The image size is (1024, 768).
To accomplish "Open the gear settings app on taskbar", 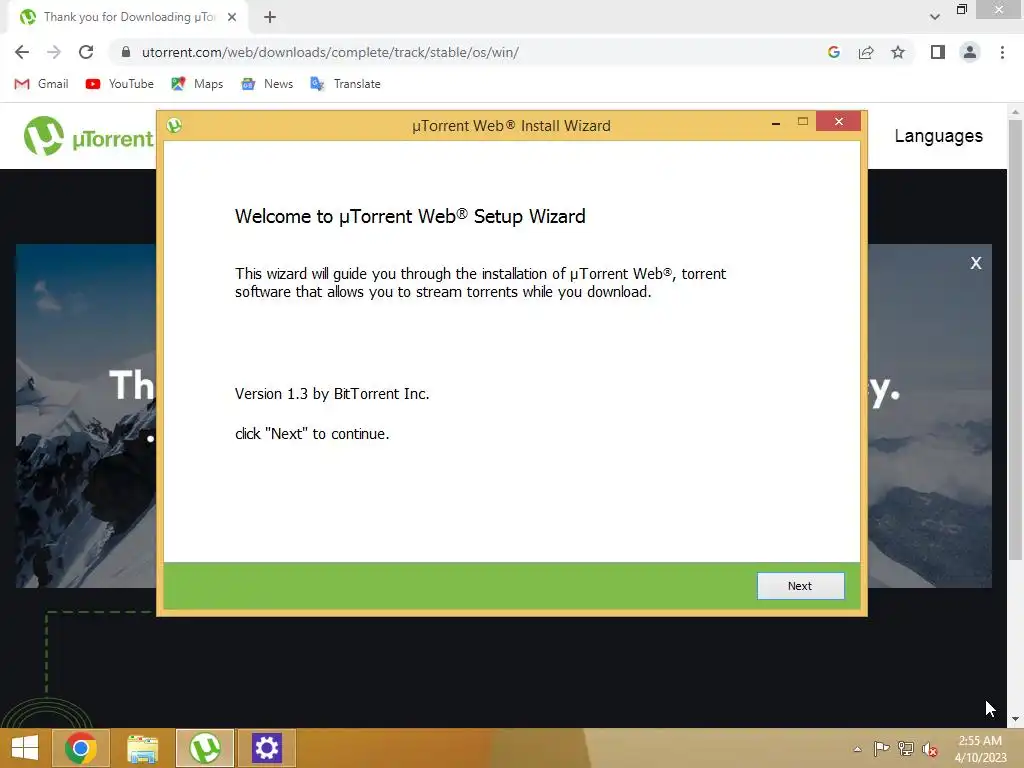I will tap(266, 748).
